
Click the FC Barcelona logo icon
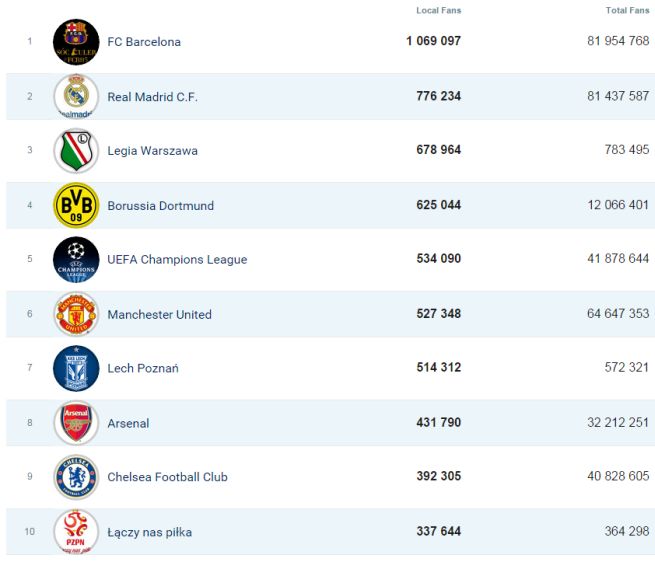(76, 42)
